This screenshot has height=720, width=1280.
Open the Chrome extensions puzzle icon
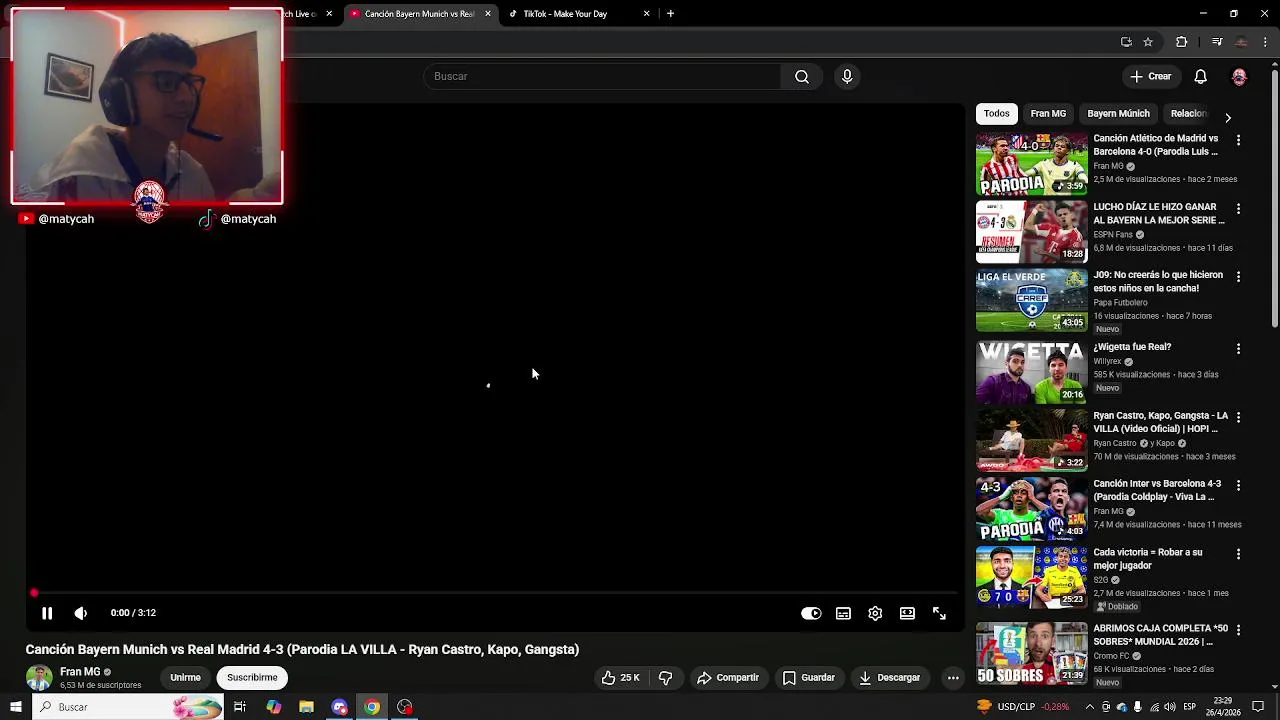coord(1181,42)
